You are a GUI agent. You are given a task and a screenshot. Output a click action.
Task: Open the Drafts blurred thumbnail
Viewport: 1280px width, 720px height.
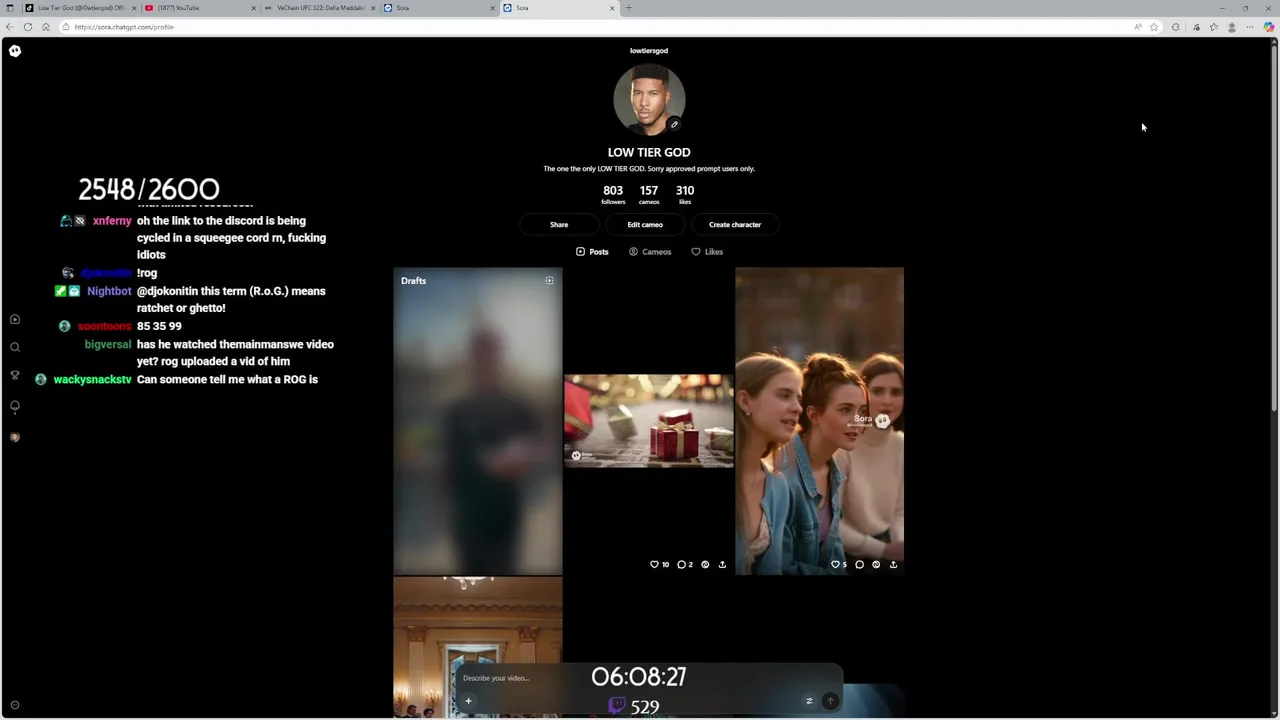click(478, 421)
